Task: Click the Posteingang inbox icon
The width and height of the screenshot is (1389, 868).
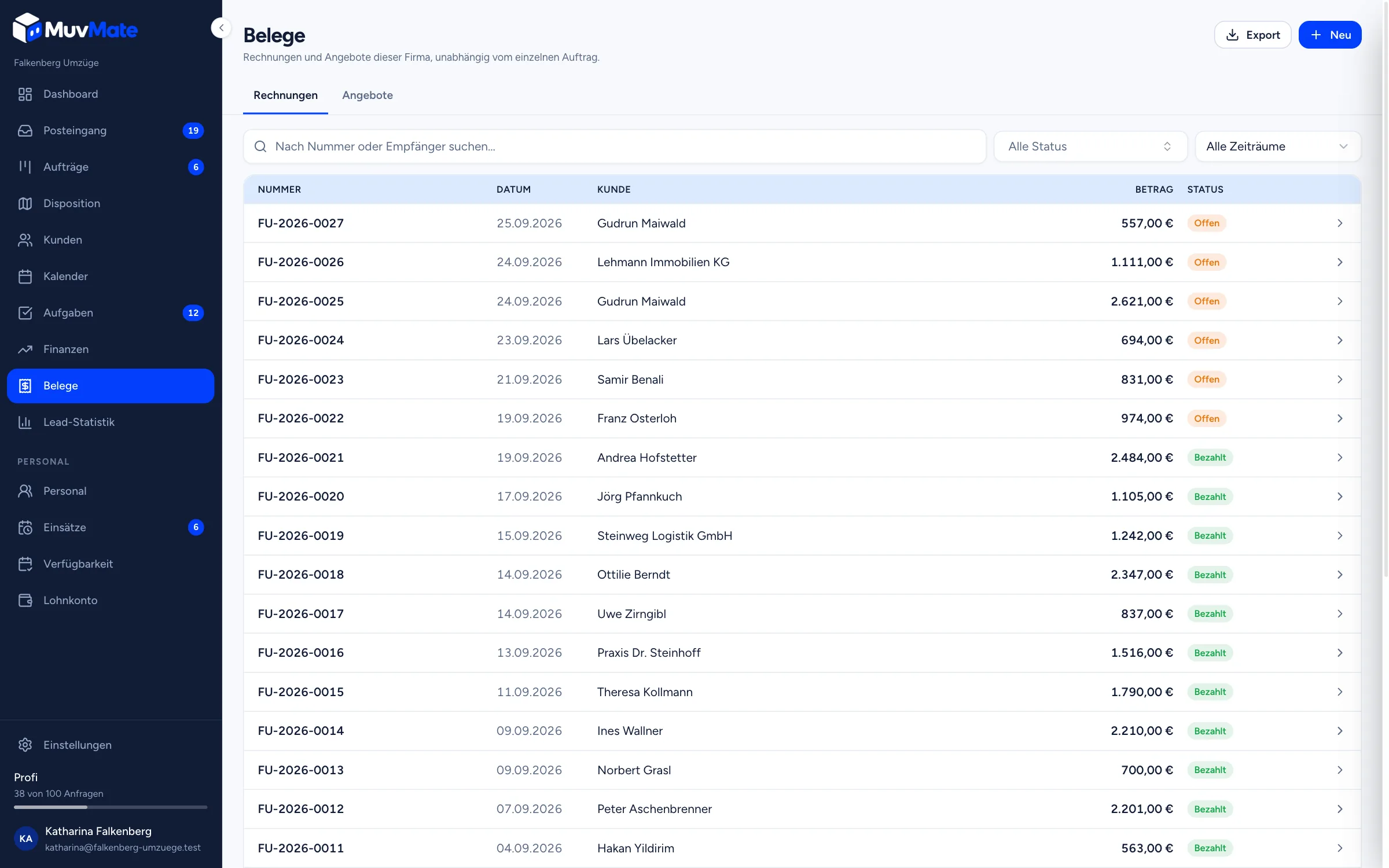Action: 25,131
